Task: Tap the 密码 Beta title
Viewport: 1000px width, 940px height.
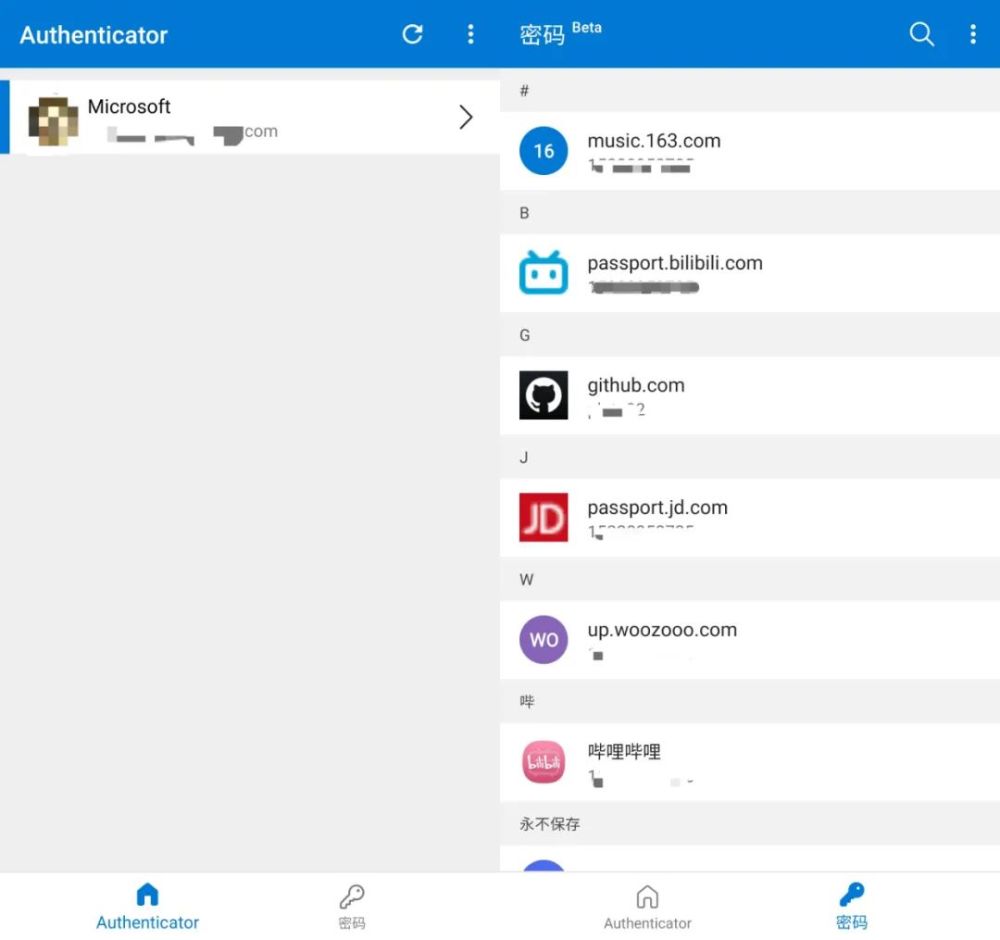Action: tap(561, 33)
